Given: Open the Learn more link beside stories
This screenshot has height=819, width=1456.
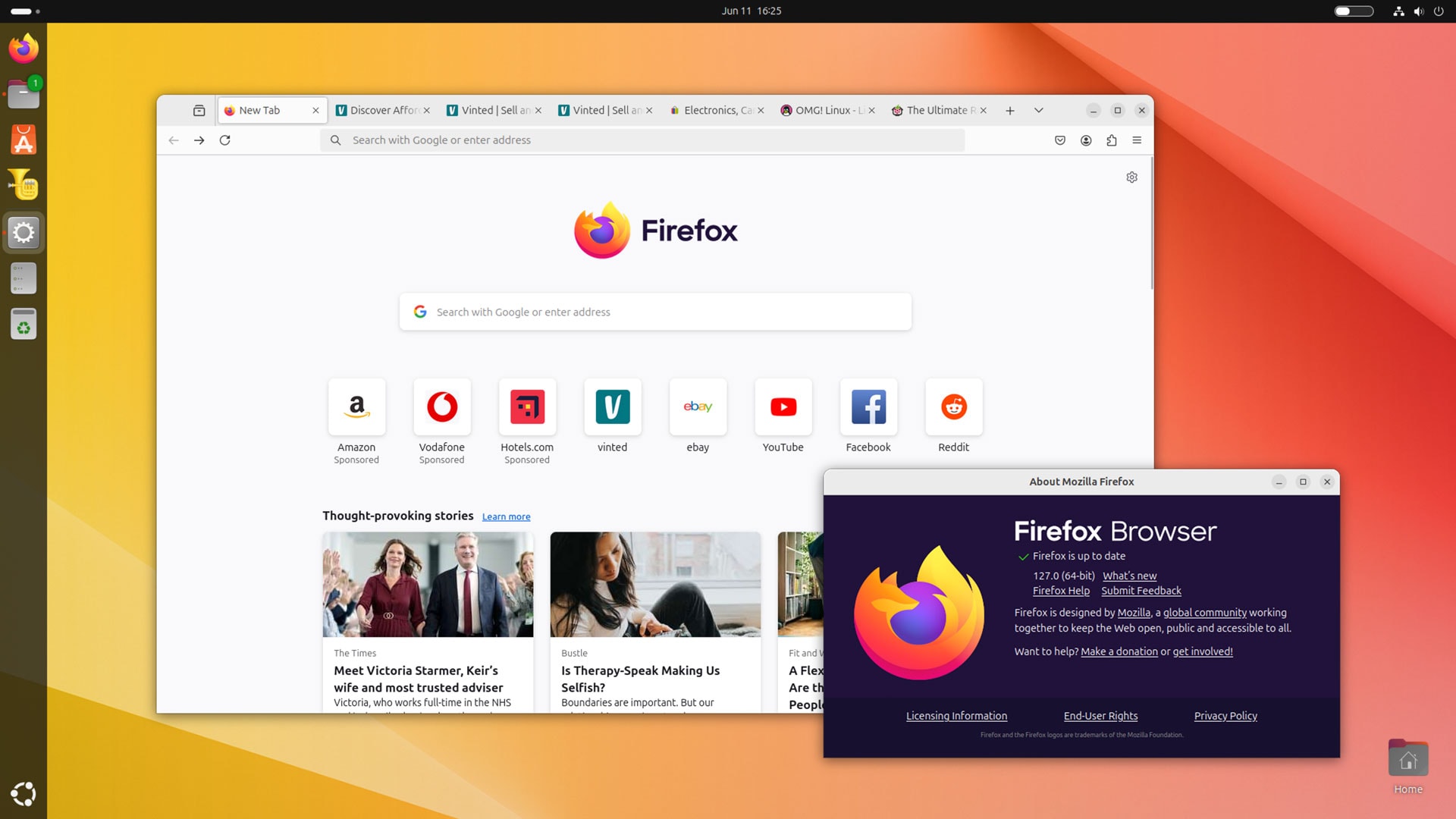Looking at the screenshot, I should 506,517.
